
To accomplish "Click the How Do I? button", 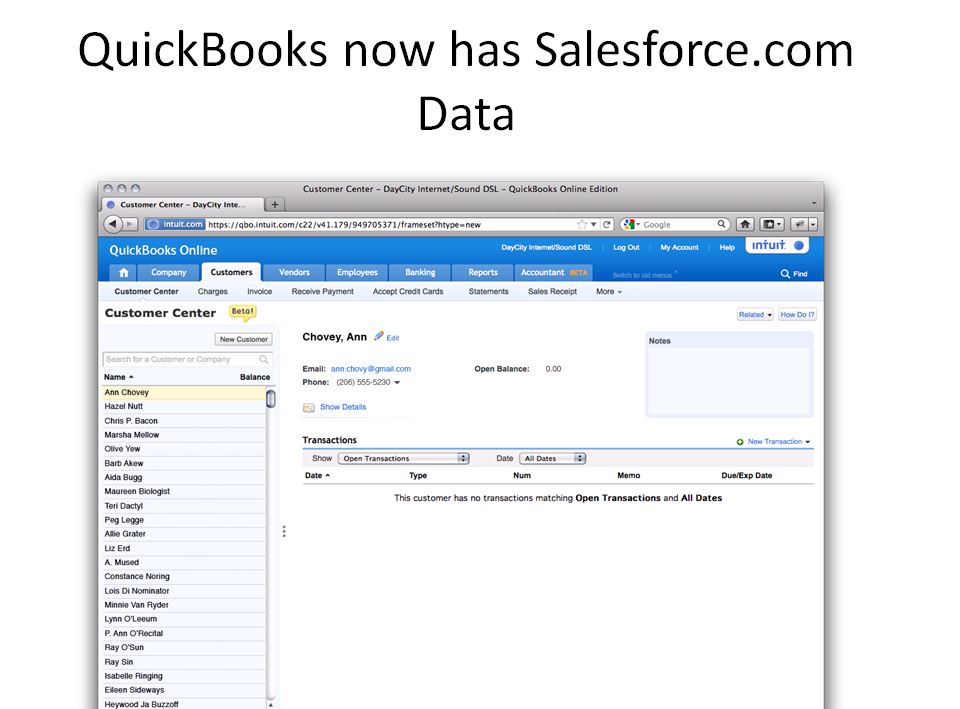I will (x=797, y=315).
